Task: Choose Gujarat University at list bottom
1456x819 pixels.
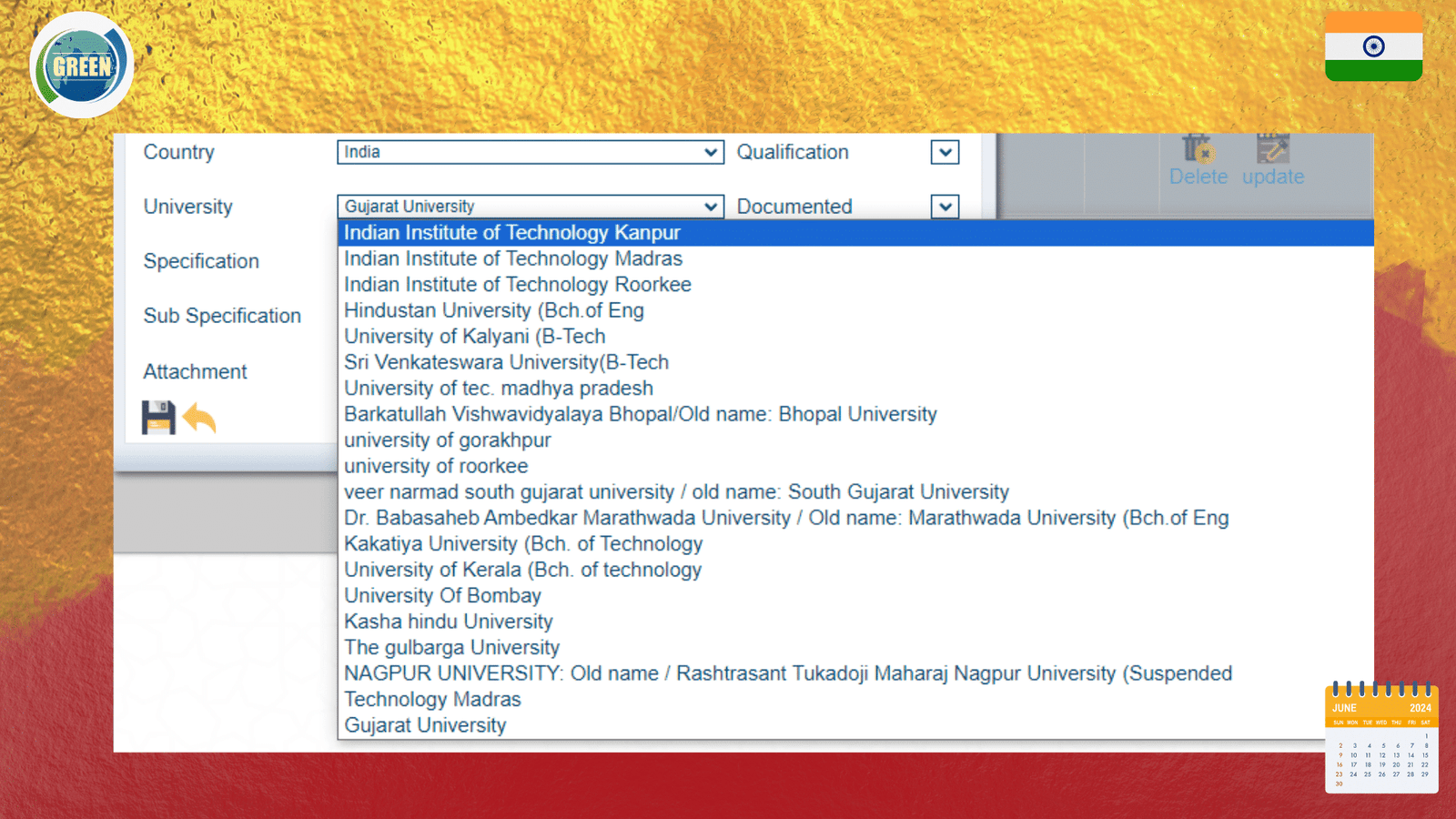Action: (x=425, y=725)
